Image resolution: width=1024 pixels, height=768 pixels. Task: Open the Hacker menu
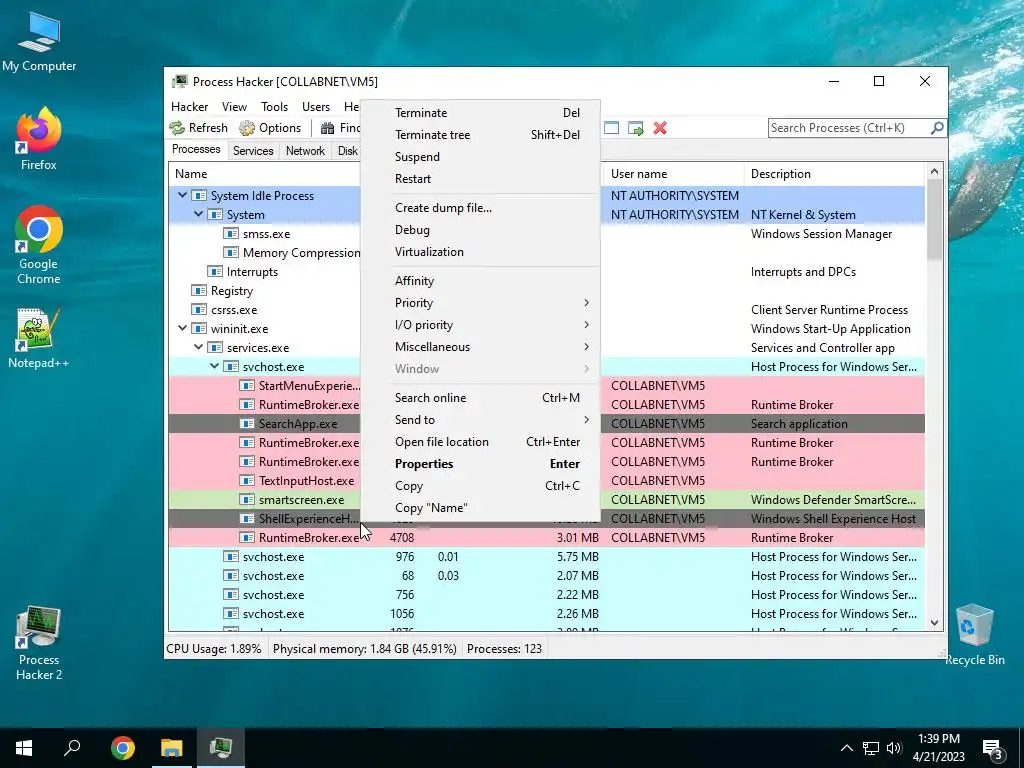click(x=189, y=106)
